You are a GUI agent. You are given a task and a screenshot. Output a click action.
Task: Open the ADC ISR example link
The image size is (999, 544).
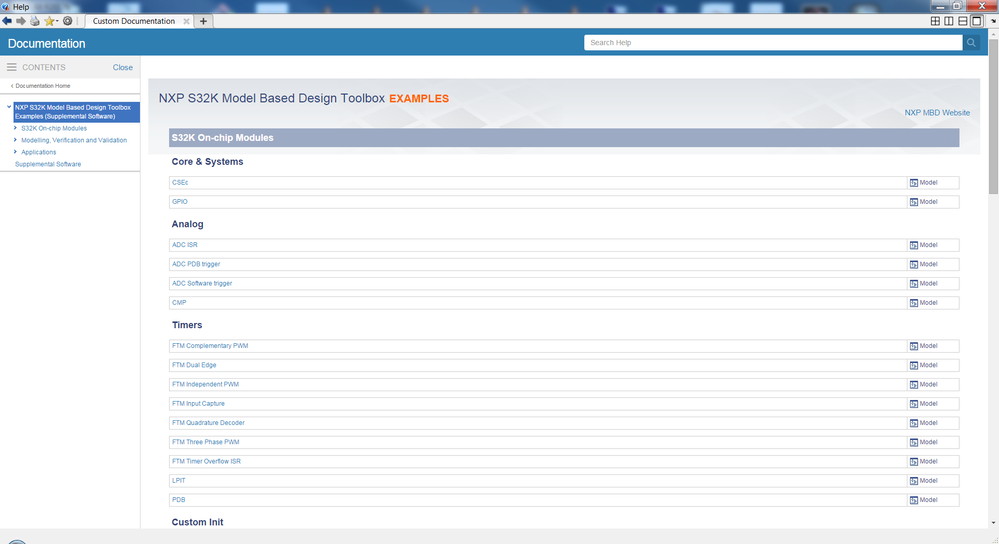click(x=185, y=245)
